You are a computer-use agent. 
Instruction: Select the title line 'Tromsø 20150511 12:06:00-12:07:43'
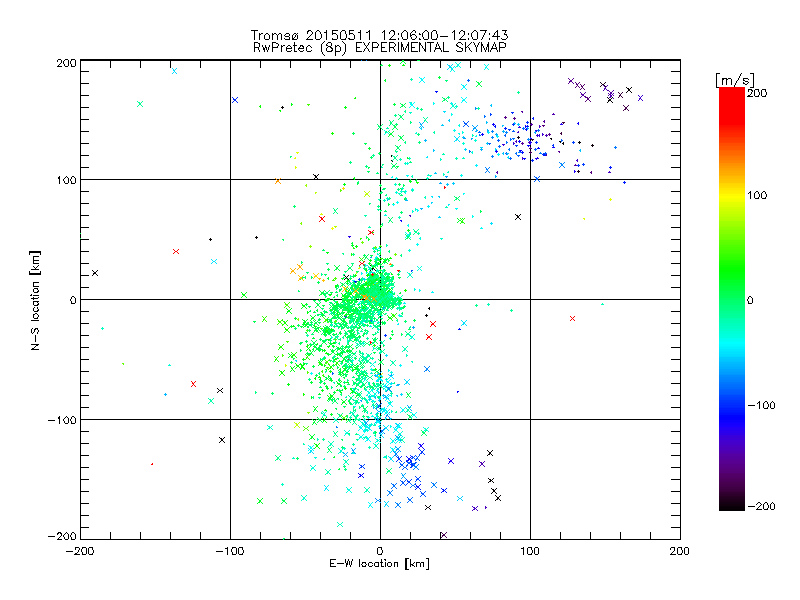click(379, 35)
